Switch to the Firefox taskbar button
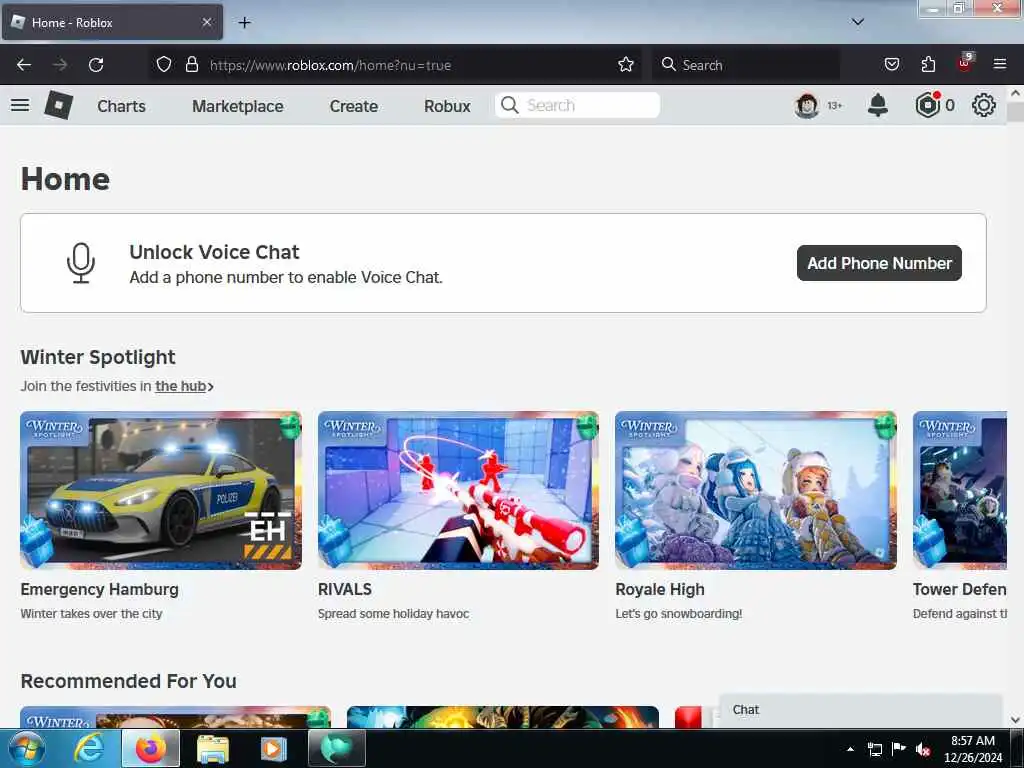Image resolution: width=1024 pixels, height=768 pixels. [150, 748]
